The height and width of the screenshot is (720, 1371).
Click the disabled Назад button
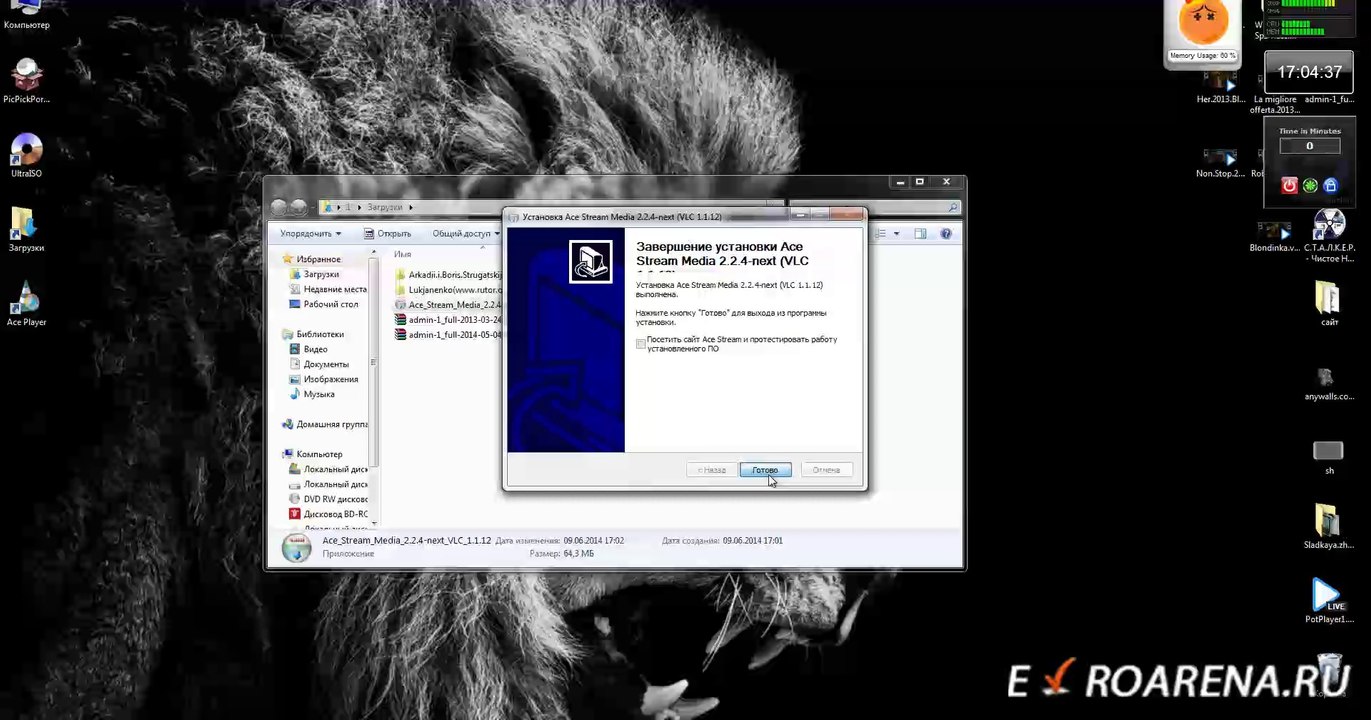(712, 470)
